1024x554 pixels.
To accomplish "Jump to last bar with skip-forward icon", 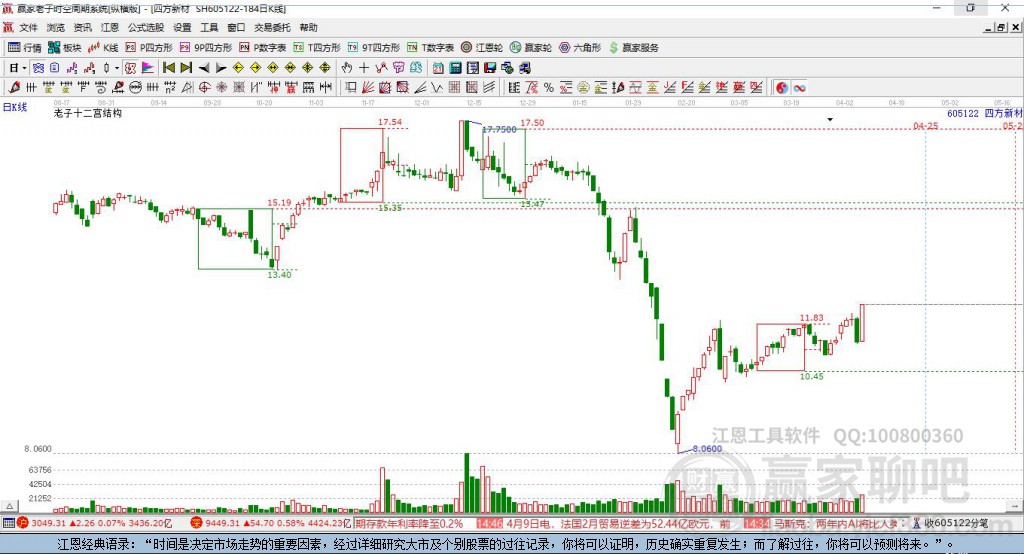I will point(186,68).
